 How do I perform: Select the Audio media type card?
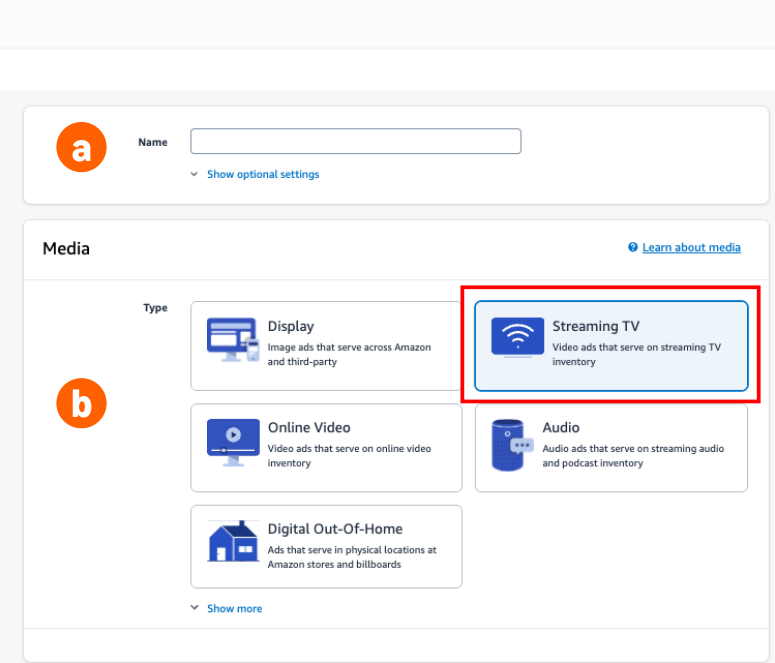[611, 447]
